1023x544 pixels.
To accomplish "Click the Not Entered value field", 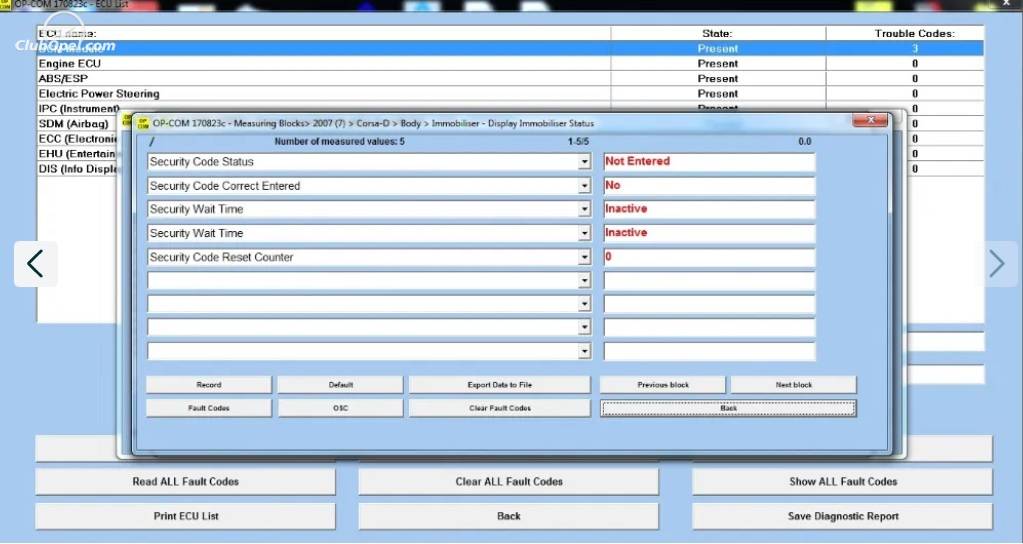I will [709, 162].
